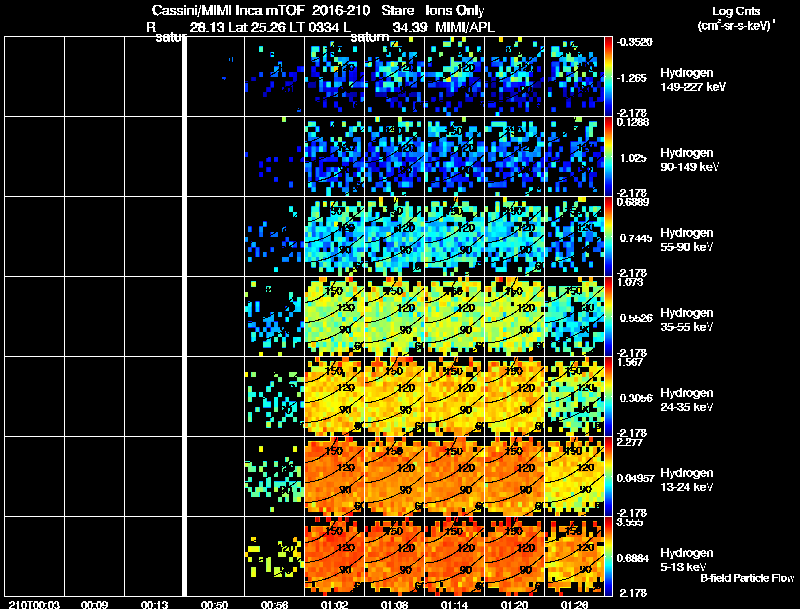Image resolution: width=800 pixels, height=609 pixels.
Task: Click the '0.6889' colorbar value
Action: [x=633, y=202]
